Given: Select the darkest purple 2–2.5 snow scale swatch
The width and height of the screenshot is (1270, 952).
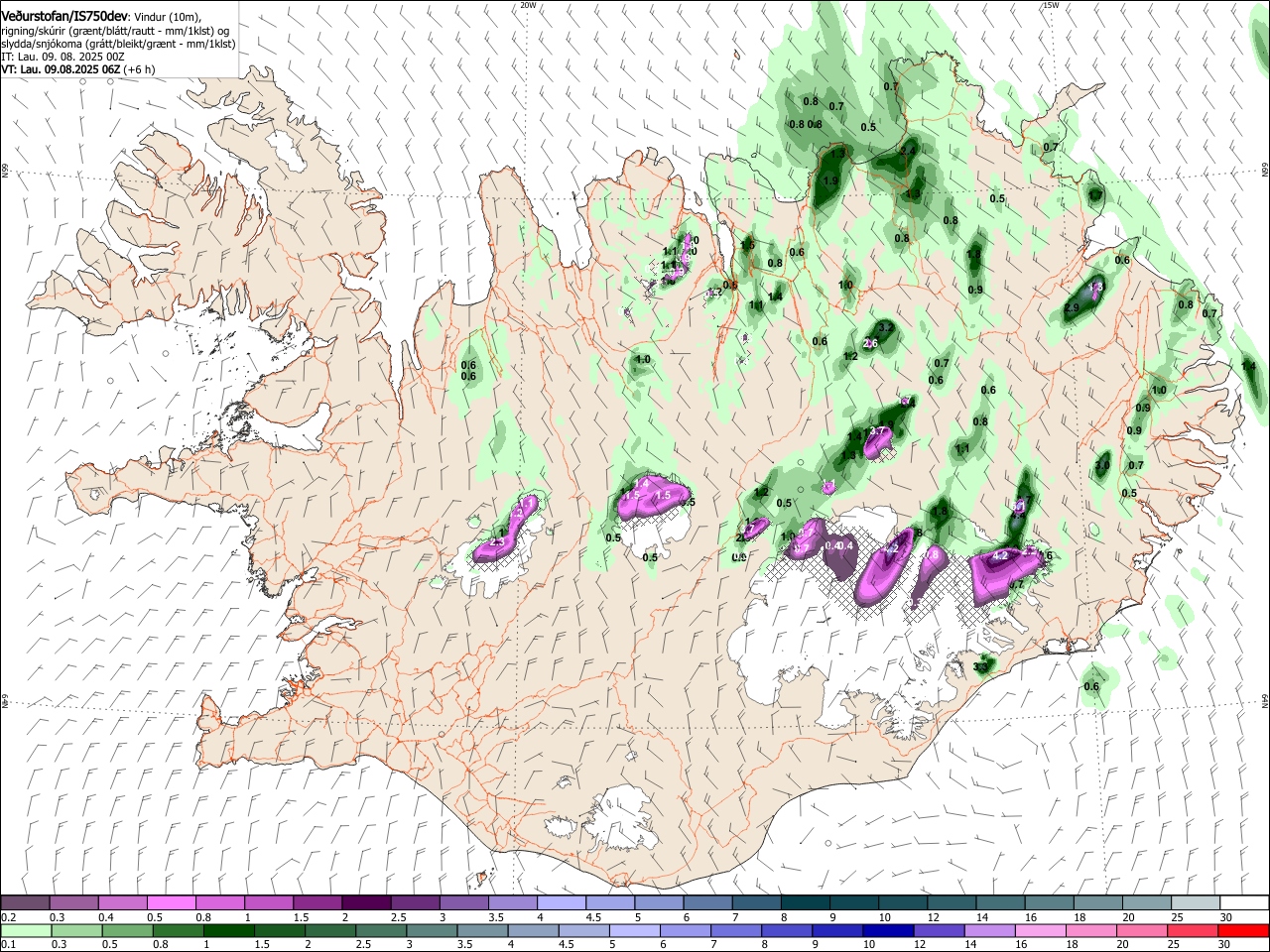Looking at the screenshot, I should [x=365, y=903].
